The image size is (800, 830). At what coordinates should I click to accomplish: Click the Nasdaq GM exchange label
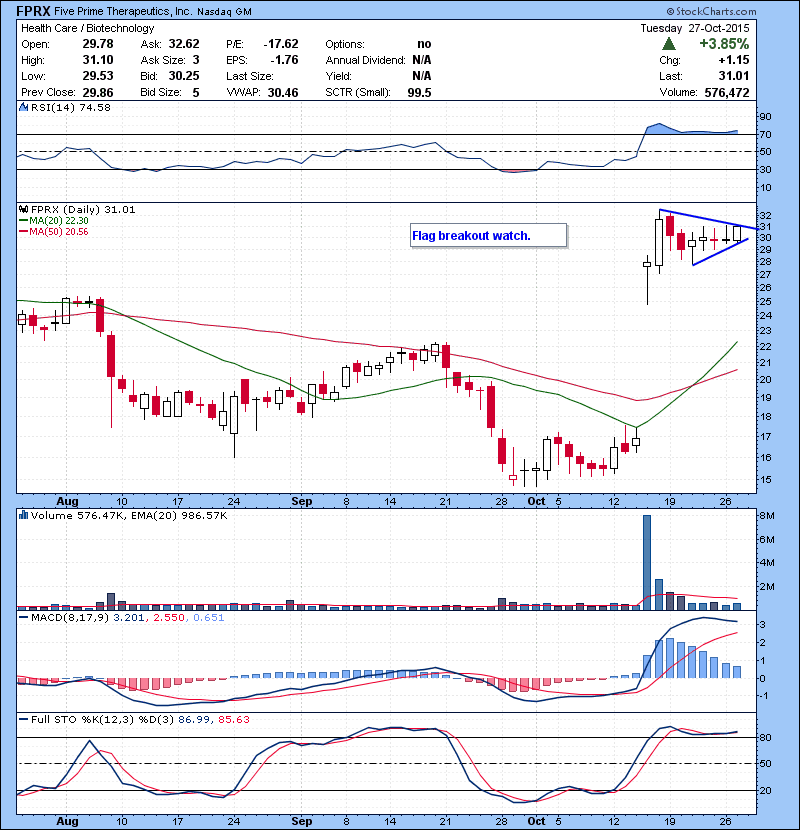click(224, 12)
